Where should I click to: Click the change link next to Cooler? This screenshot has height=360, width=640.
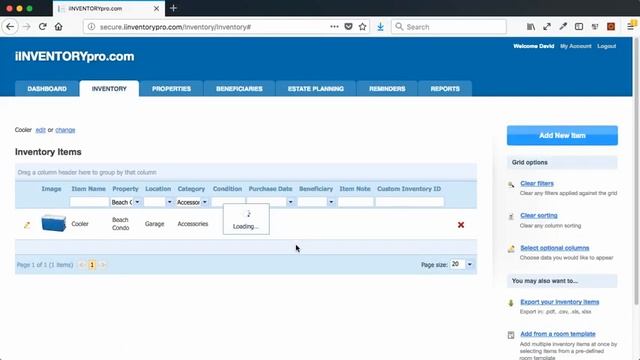click(x=65, y=130)
